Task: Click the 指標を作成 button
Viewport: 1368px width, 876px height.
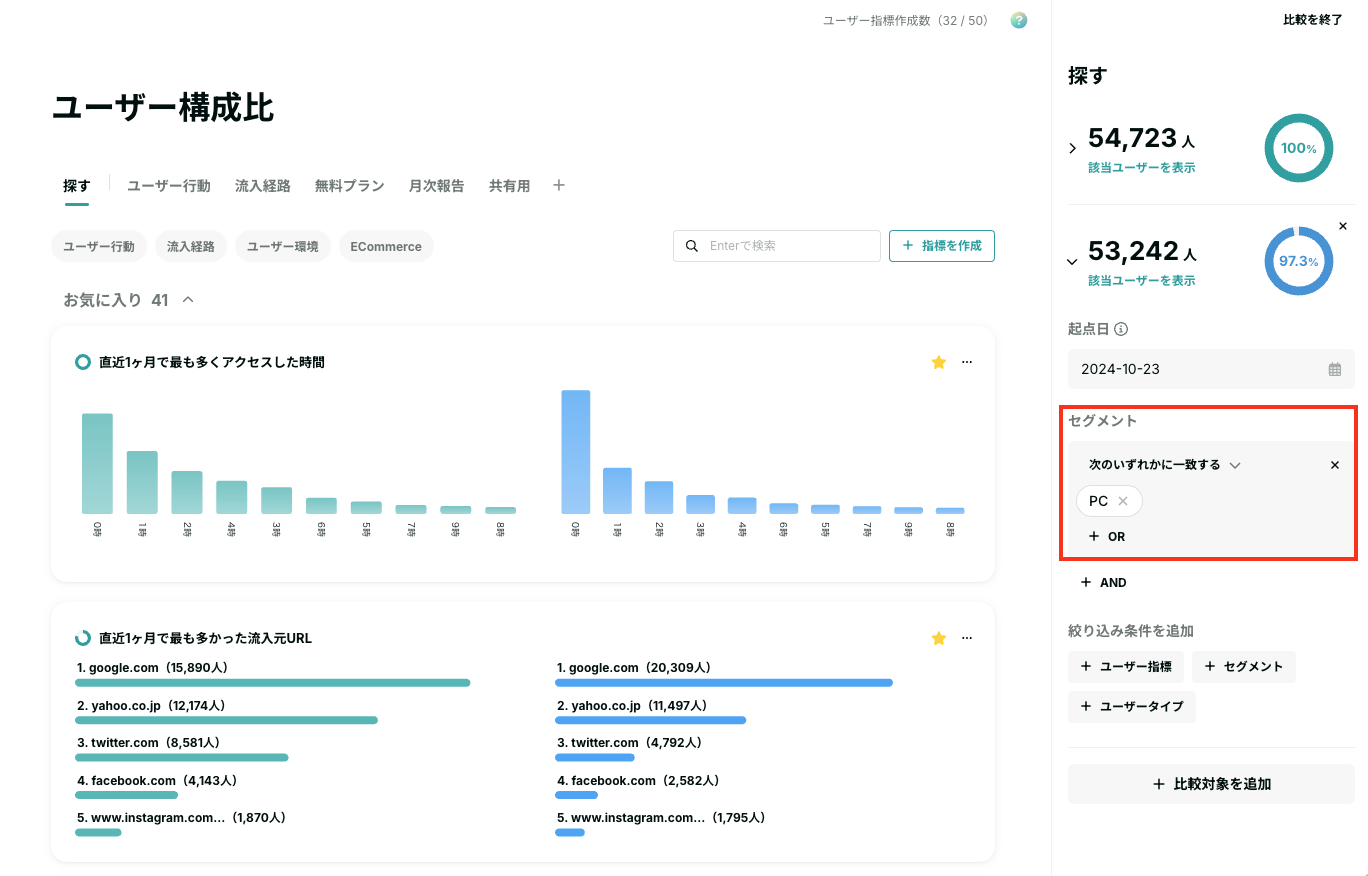Action: (x=942, y=246)
